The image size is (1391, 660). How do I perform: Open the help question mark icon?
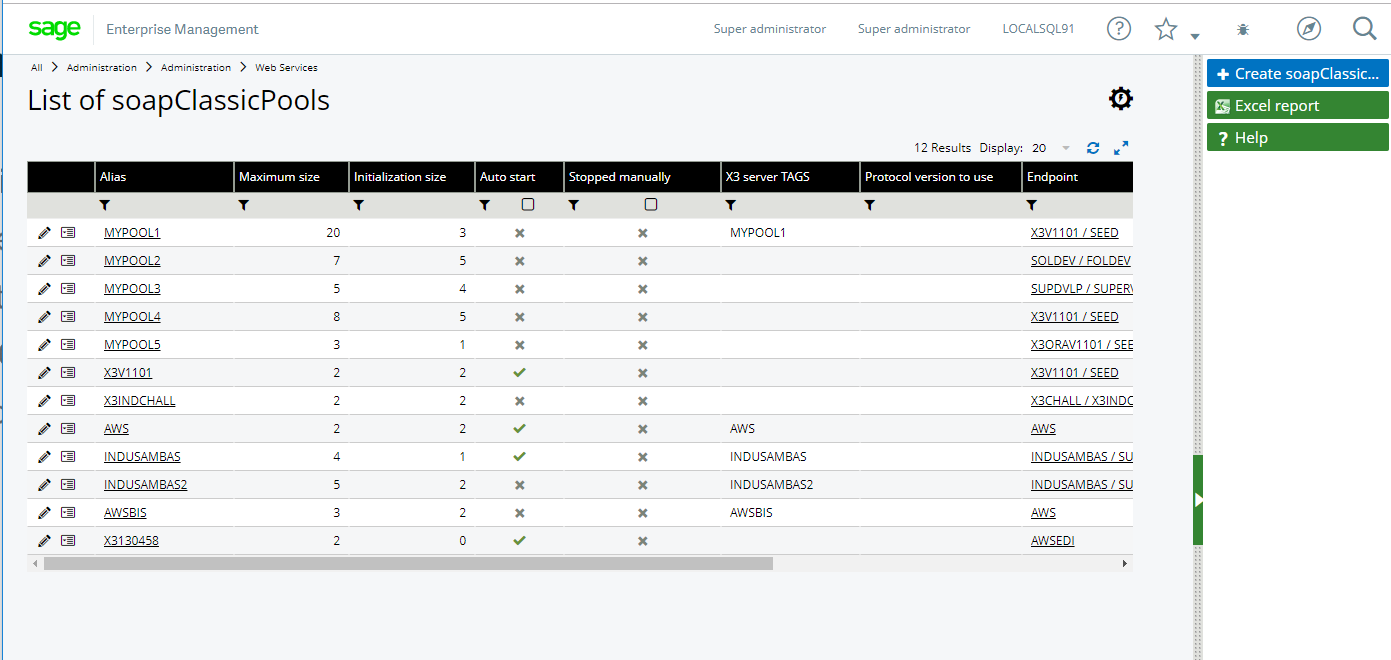(x=1119, y=29)
